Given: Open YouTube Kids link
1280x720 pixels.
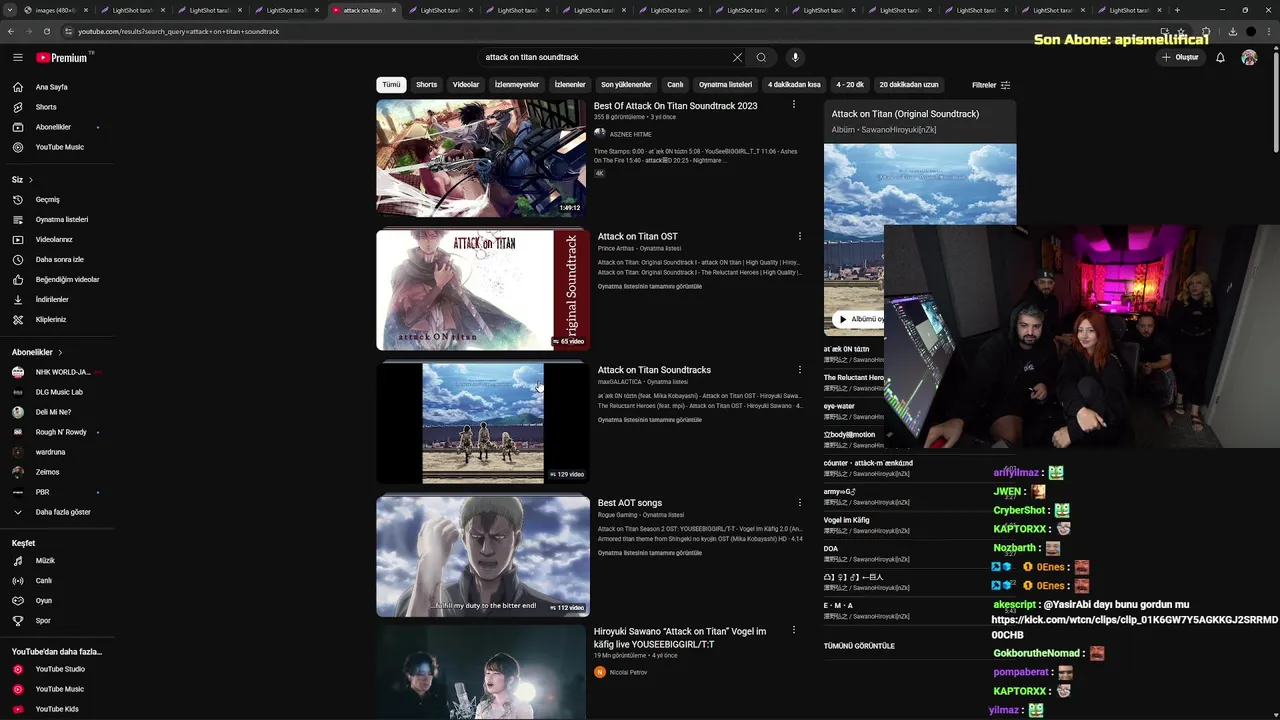Looking at the screenshot, I should click(x=57, y=709).
